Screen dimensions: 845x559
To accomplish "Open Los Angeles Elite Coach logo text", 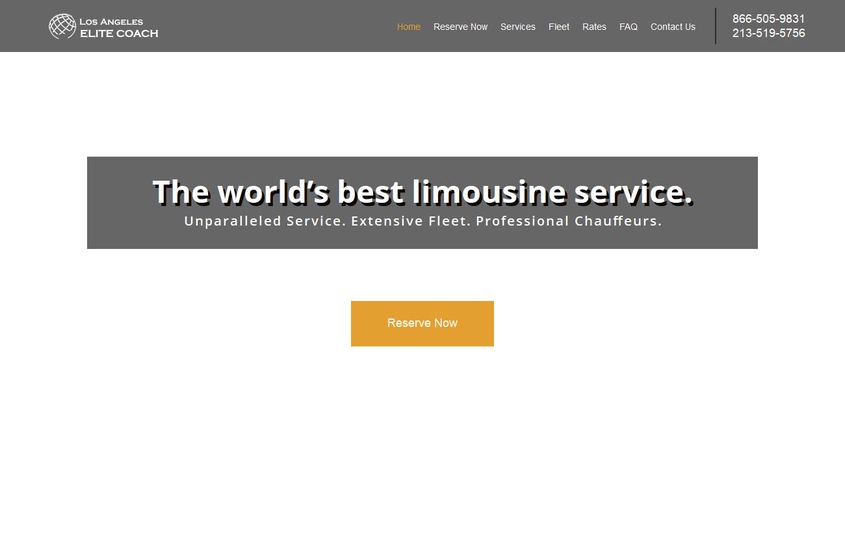I will coord(119,27).
